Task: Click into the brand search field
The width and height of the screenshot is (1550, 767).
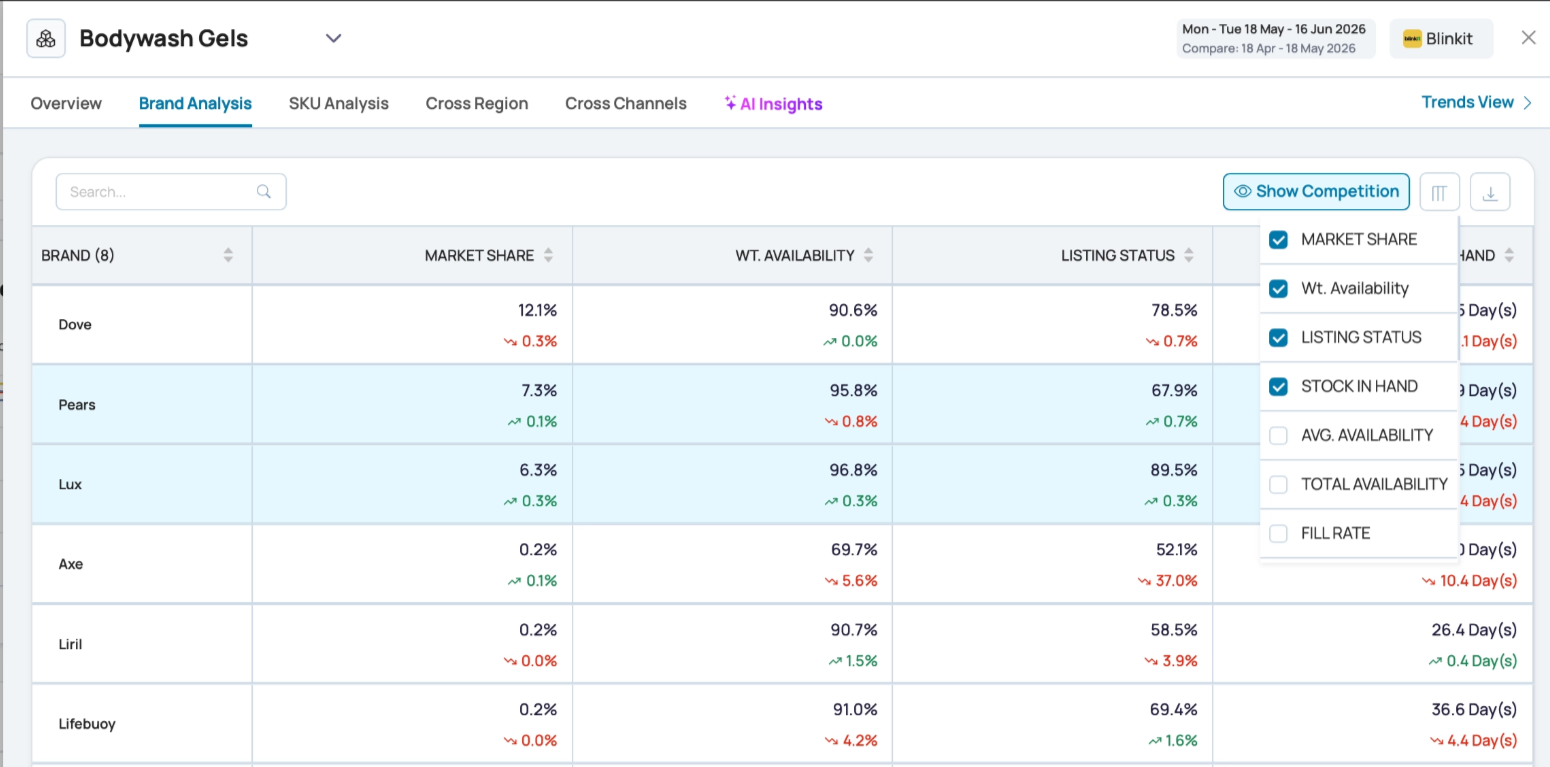Action: [171, 192]
